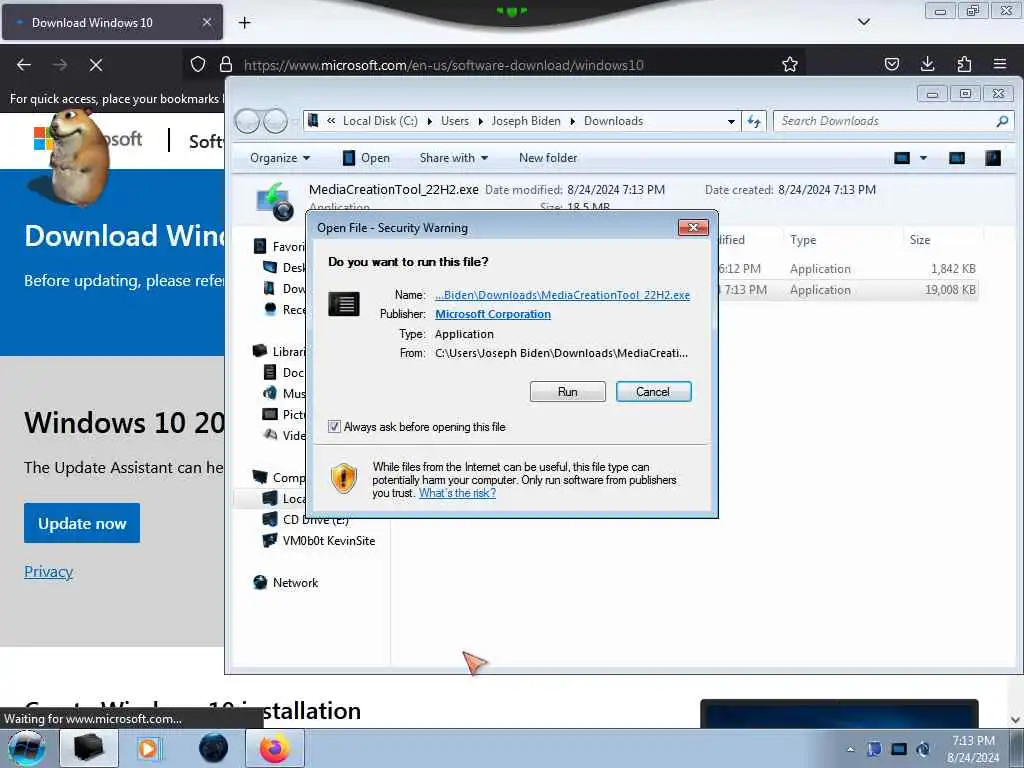The image size is (1024, 768).
Task: Click Run in the Security Warning dialog
Action: pyautogui.click(x=568, y=392)
